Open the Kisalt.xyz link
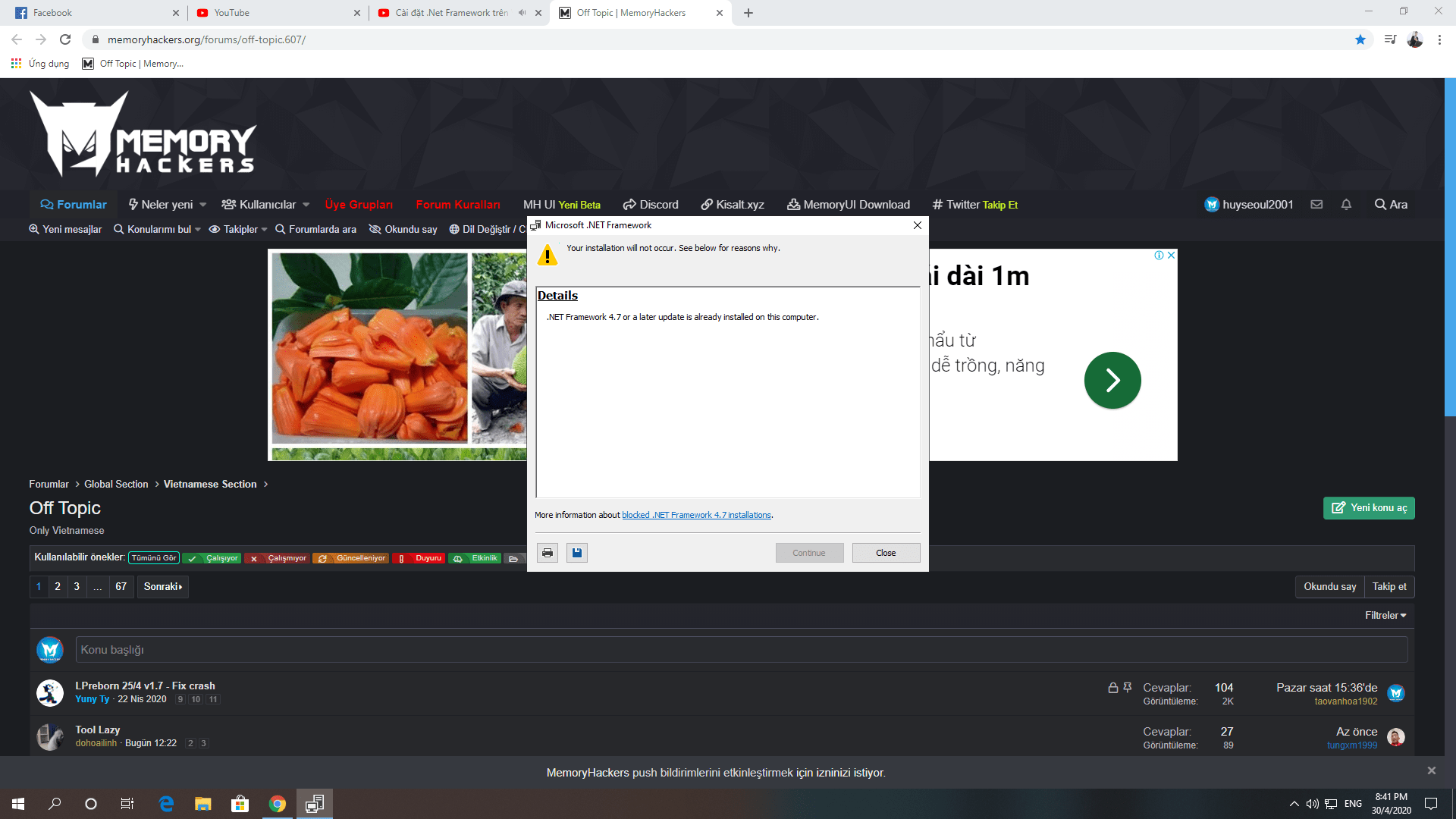The width and height of the screenshot is (1456, 819). coord(733,205)
